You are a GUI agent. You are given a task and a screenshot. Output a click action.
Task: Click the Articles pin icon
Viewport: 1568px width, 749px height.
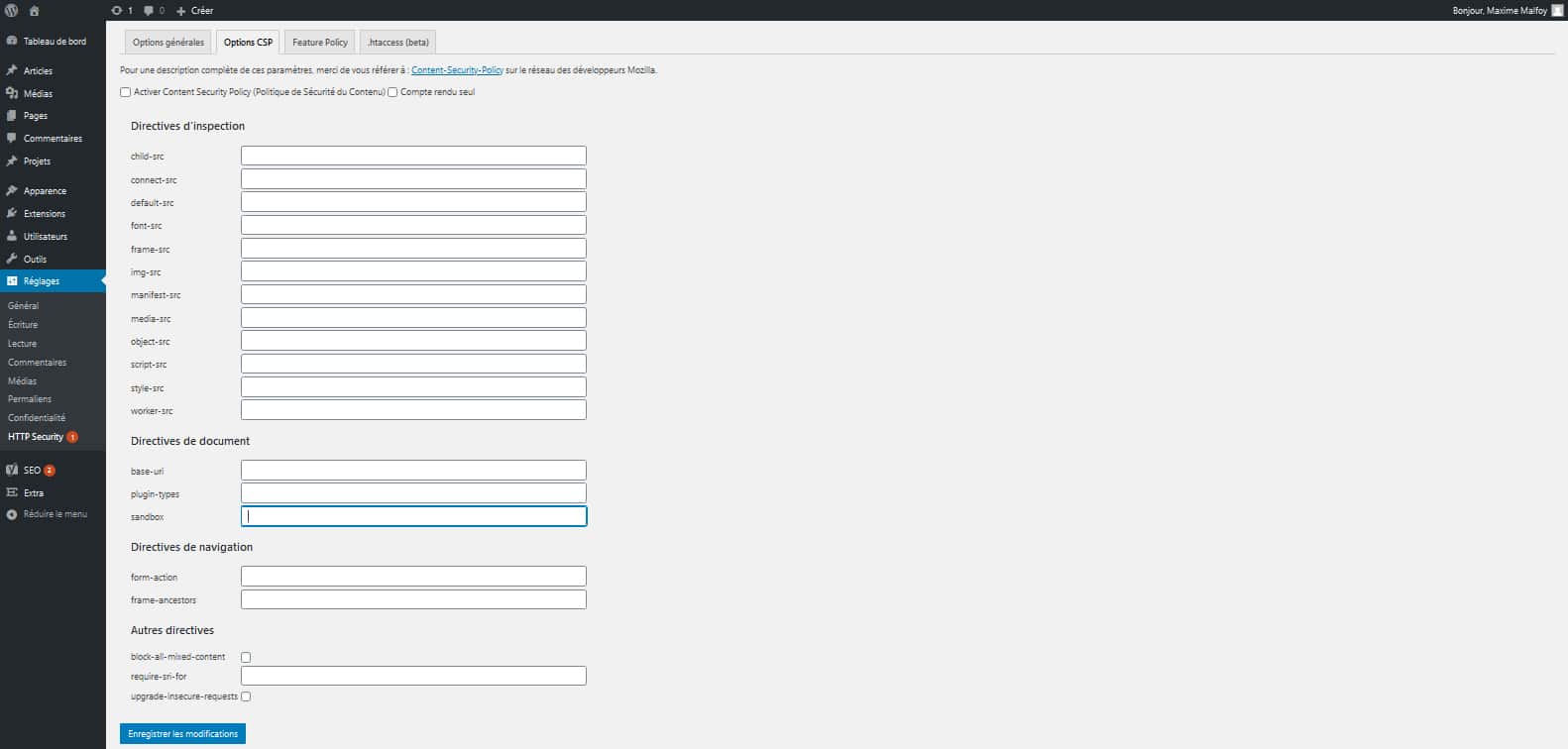coord(12,70)
